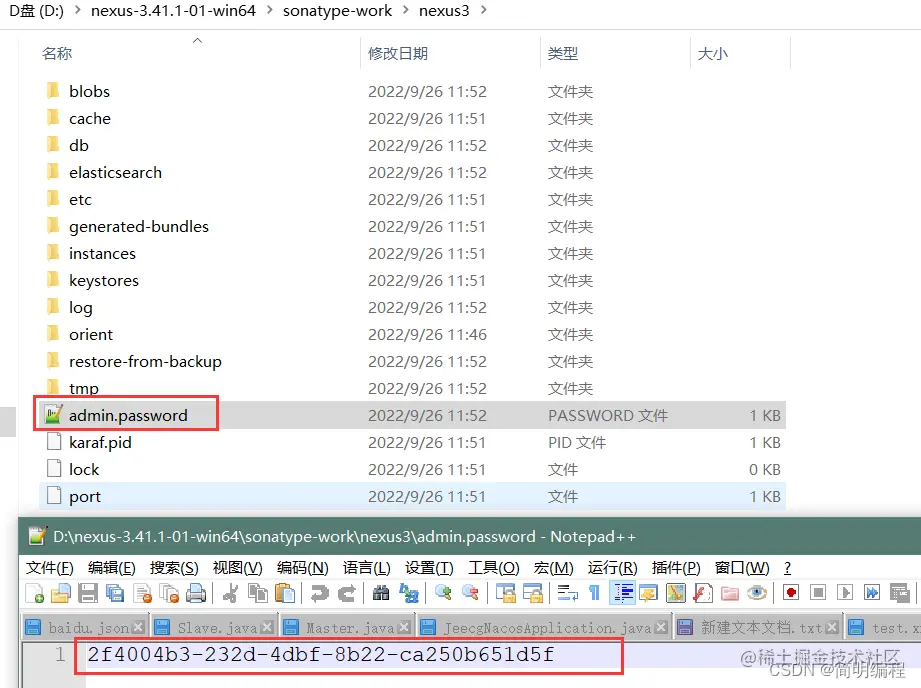
Task: Toggle word wrap toolbar icon
Action: point(567,593)
